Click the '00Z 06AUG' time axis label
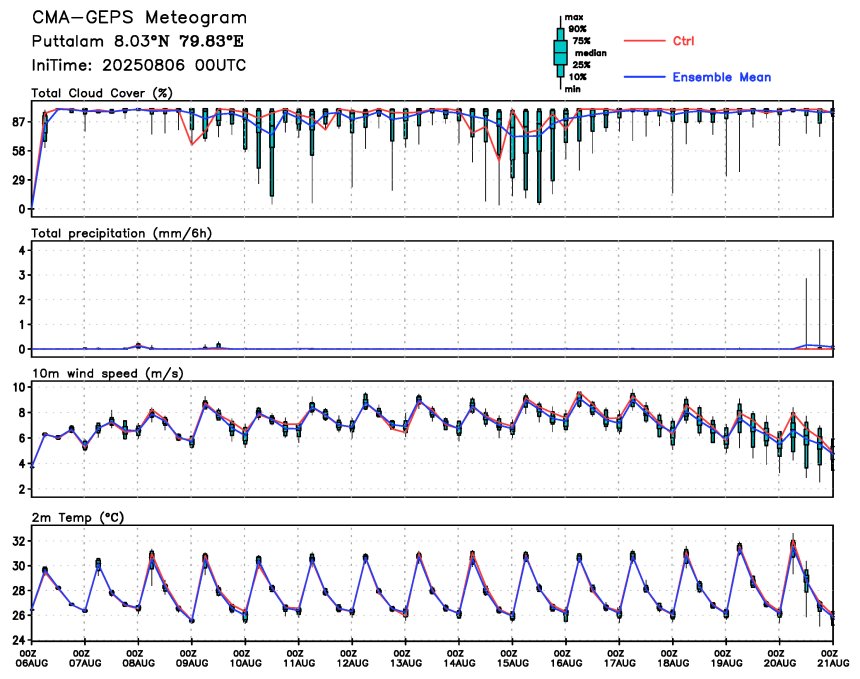Screen dimensions: 860x679 pos(32,658)
